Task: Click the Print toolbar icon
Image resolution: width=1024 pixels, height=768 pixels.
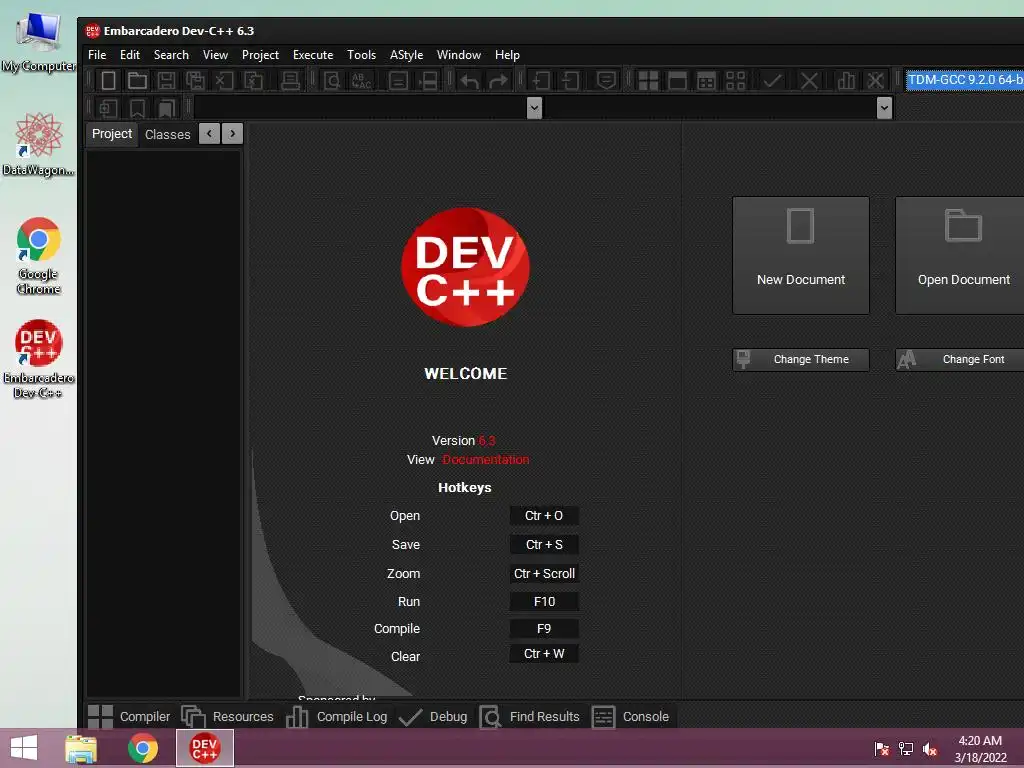Action: click(x=290, y=80)
